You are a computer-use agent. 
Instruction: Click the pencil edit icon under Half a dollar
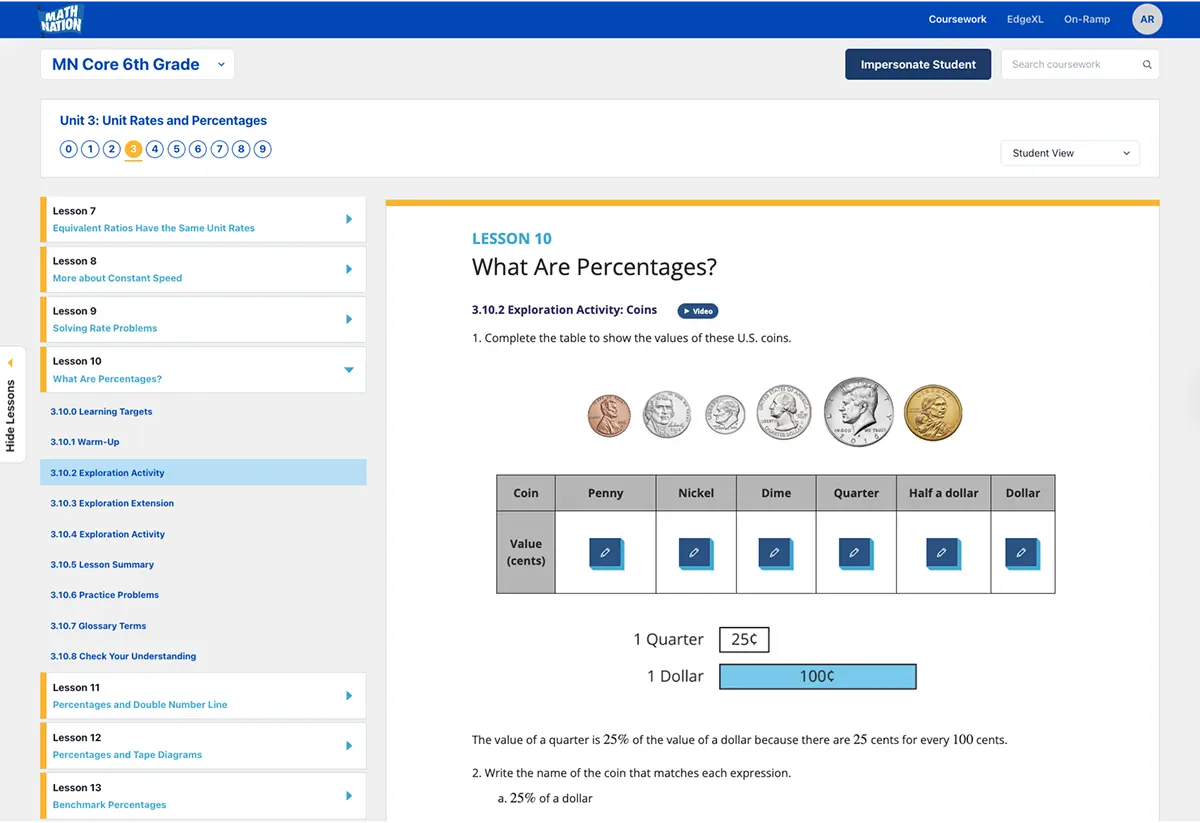point(941,552)
